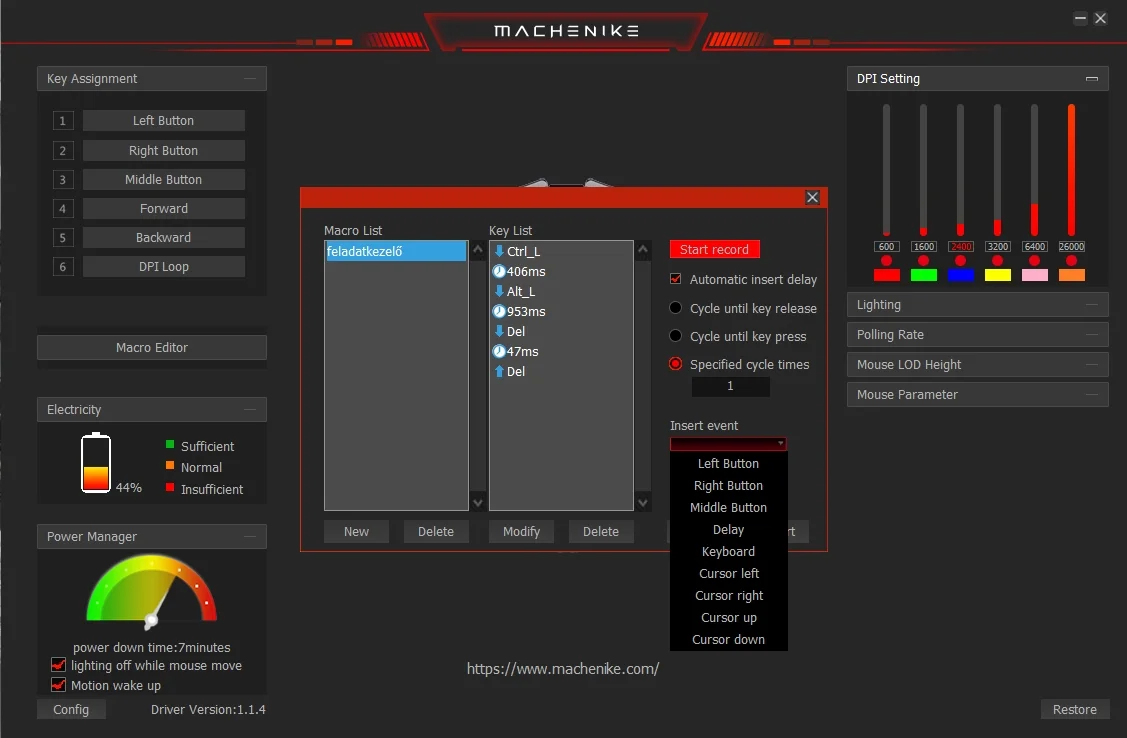1127x738 pixels.
Task: Click the yellow DPI color swatch
Action: [x=998, y=275]
